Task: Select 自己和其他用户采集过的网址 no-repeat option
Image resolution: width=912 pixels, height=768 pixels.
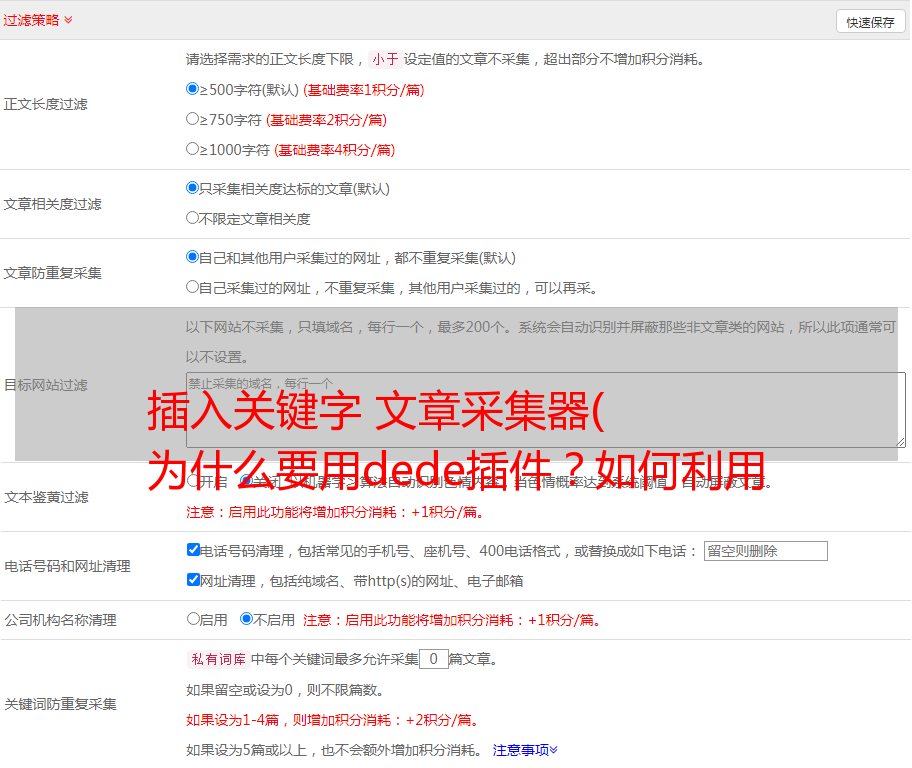Action: pos(193,257)
